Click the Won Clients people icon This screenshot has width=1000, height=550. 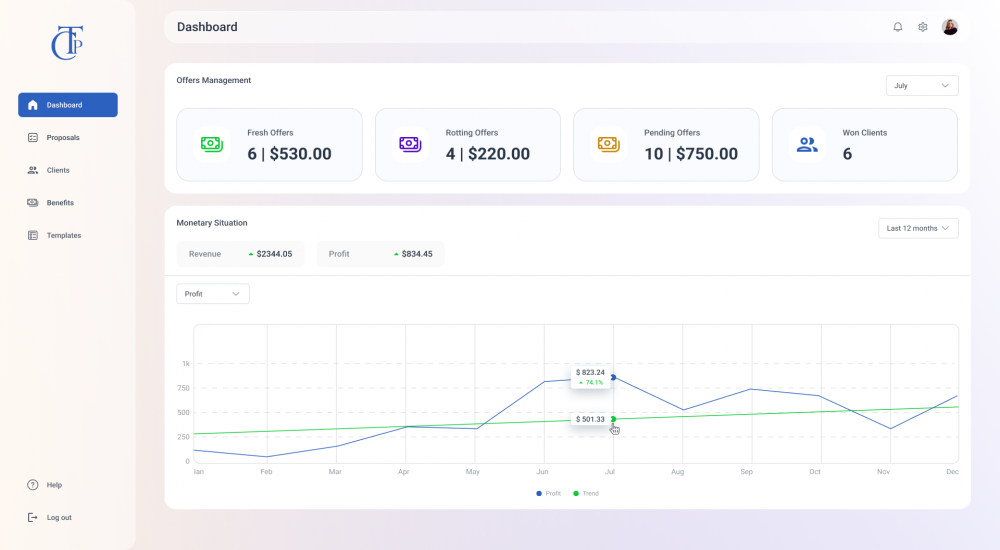[x=807, y=144]
